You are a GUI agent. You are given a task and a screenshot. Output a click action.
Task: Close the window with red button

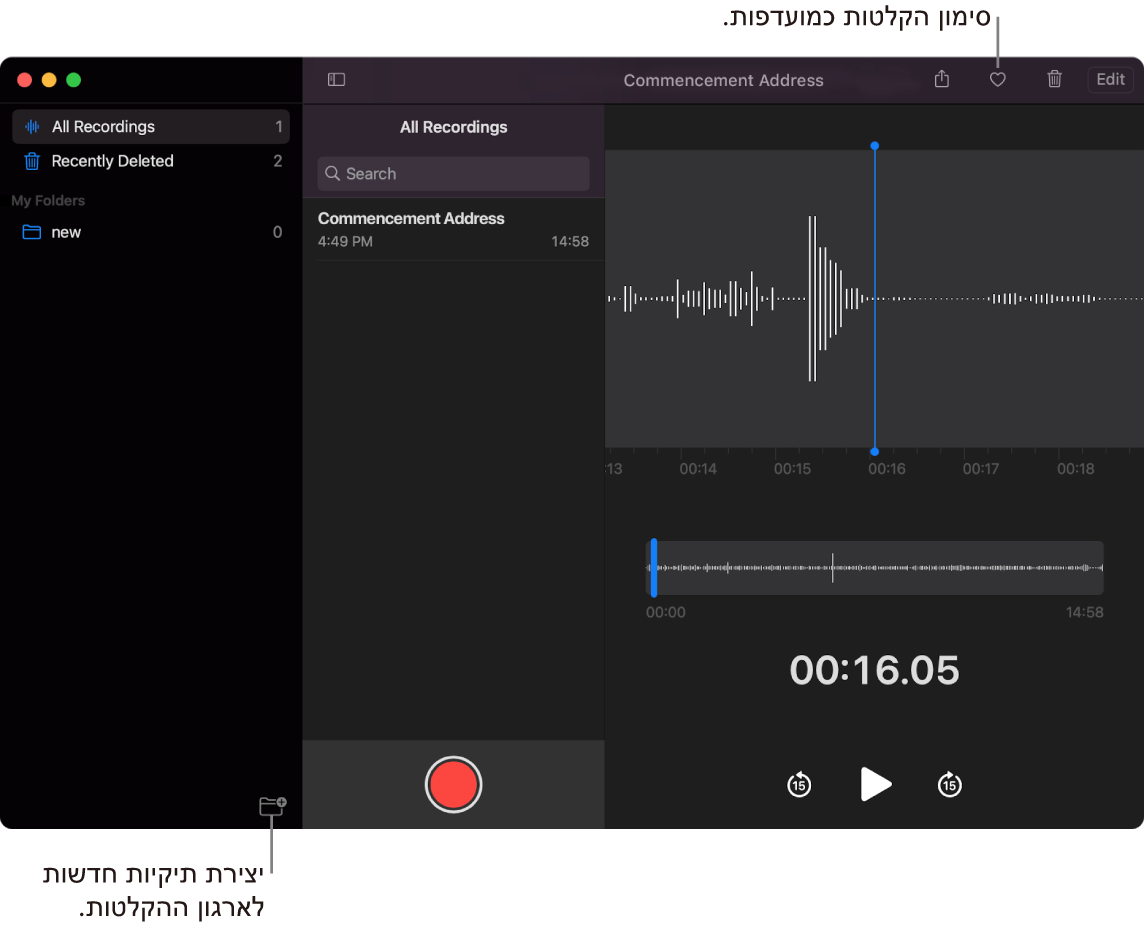pos(24,80)
